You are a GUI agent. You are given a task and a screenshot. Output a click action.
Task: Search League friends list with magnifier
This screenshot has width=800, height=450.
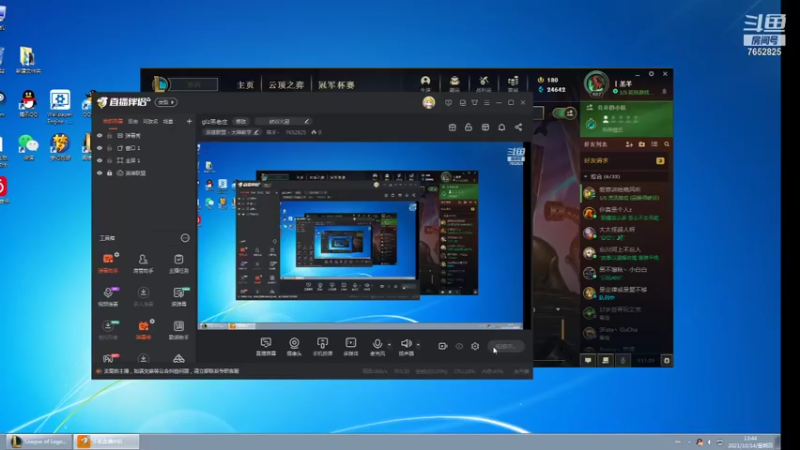(666, 144)
